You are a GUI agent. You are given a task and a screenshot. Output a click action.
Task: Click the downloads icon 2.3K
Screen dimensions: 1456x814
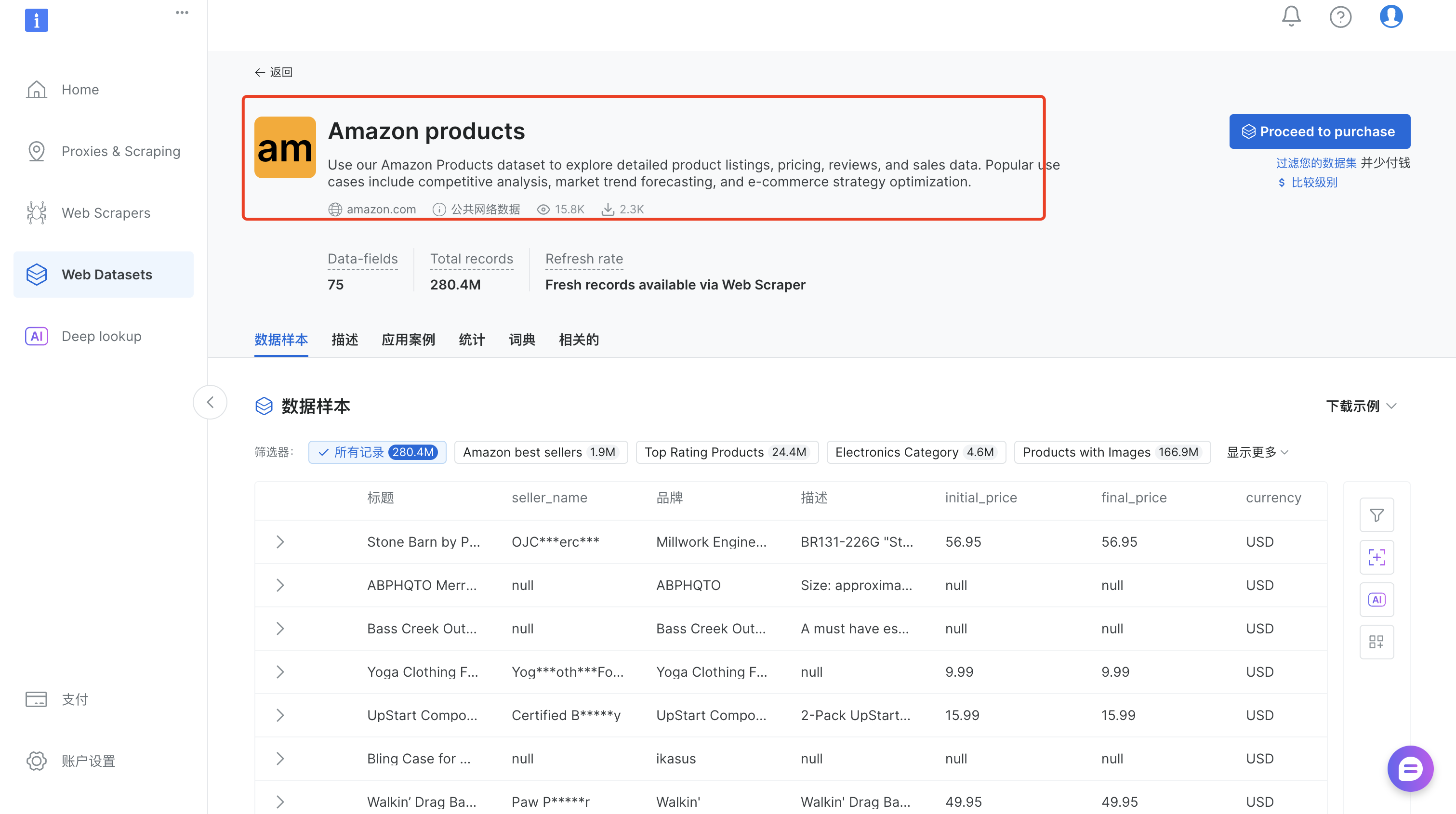(x=607, y=210)
